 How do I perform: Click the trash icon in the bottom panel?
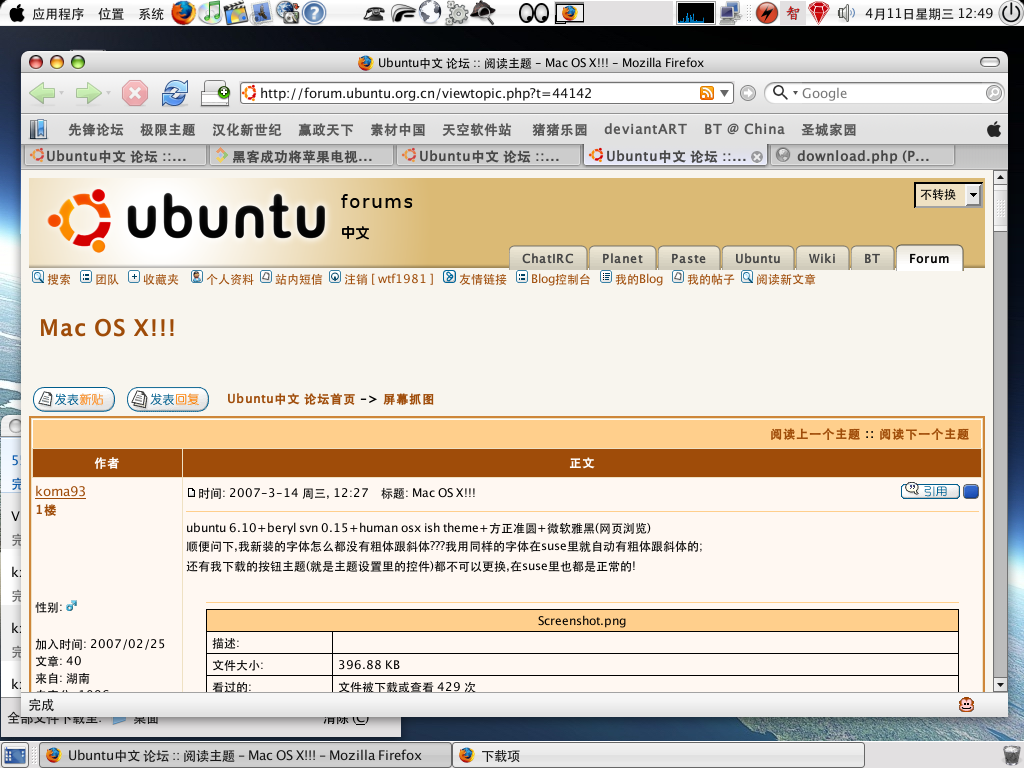point(1012,755)
